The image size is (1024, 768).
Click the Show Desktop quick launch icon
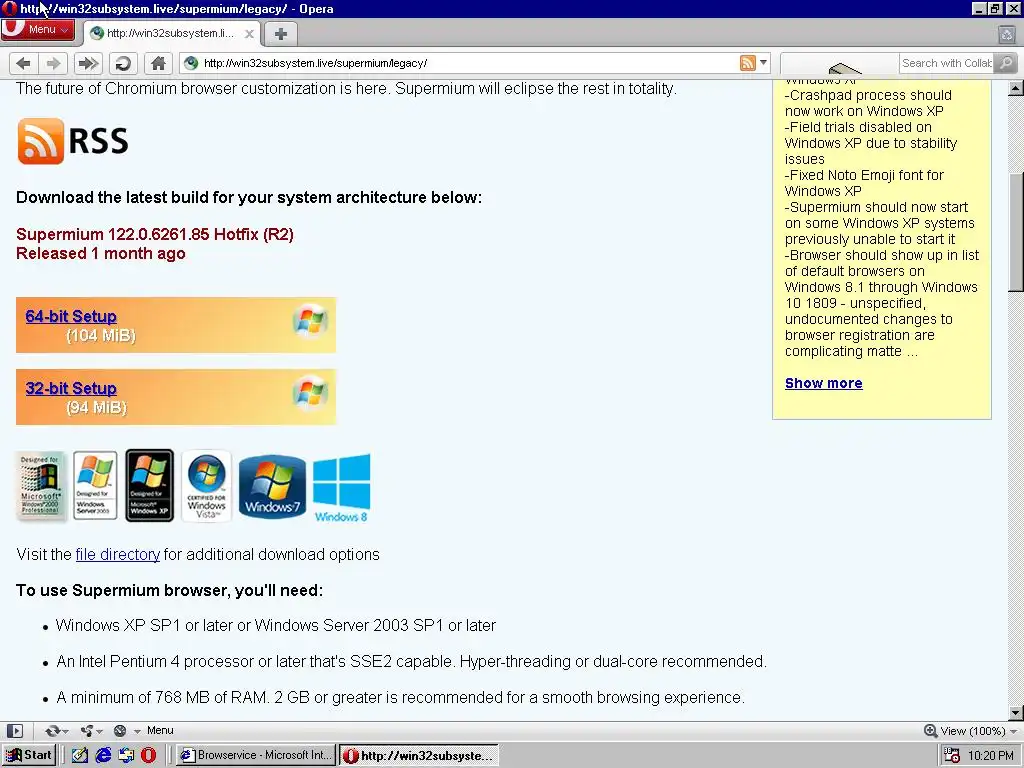80,756
